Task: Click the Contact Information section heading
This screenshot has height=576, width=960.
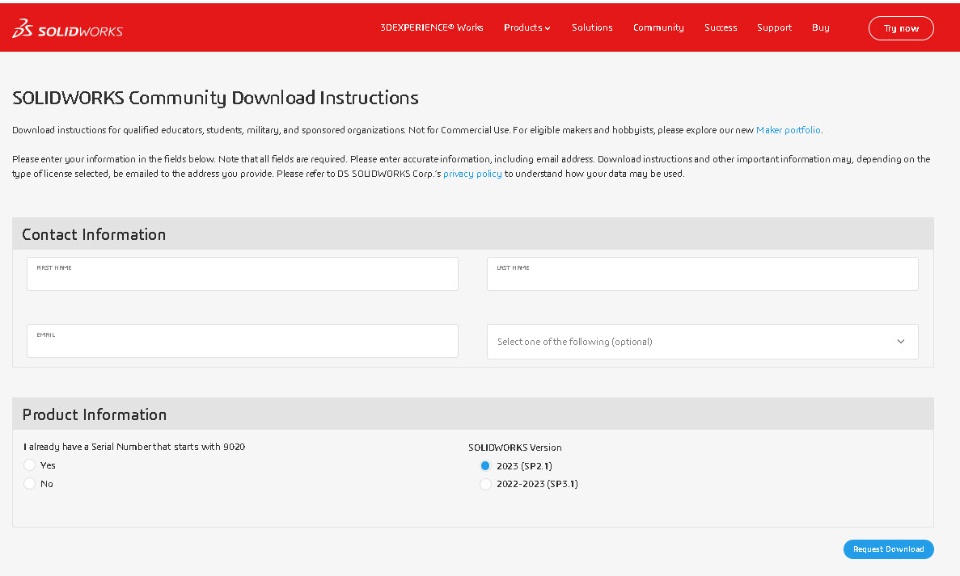Action: tap(94, 234)
